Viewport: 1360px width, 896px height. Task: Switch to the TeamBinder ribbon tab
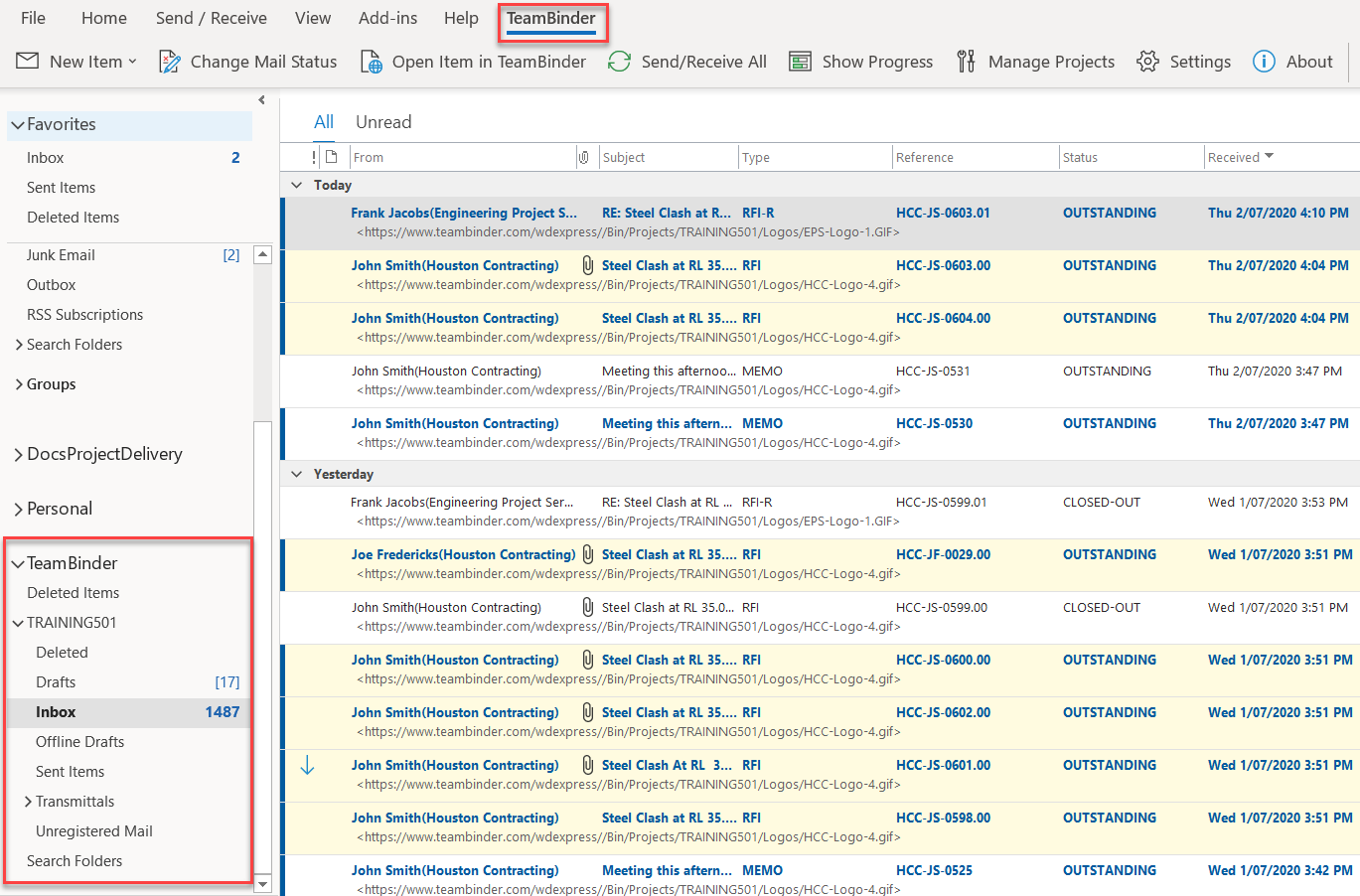pos(552,17)
